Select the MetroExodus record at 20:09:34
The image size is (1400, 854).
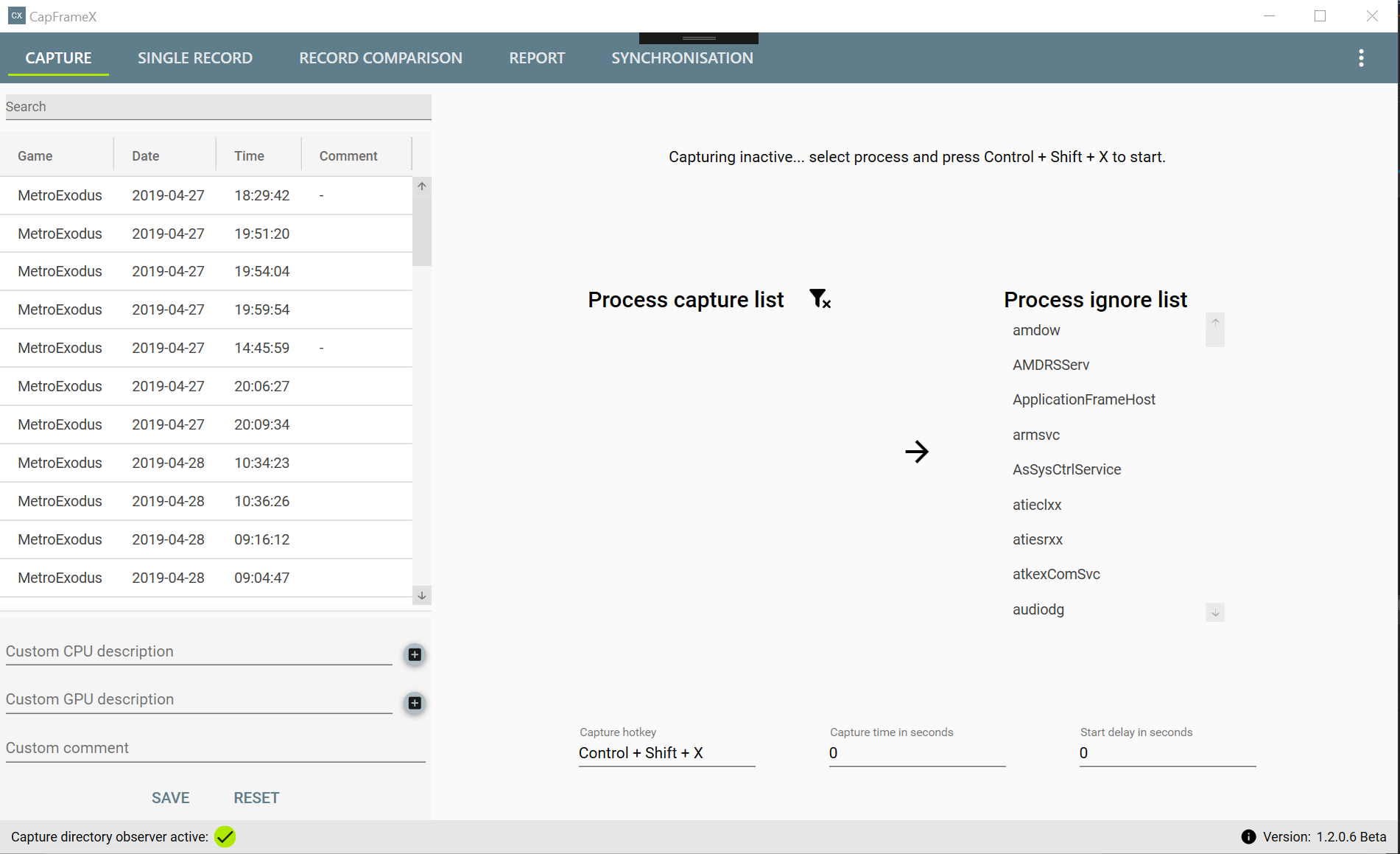pyautogui.click(x=206, y=425)
